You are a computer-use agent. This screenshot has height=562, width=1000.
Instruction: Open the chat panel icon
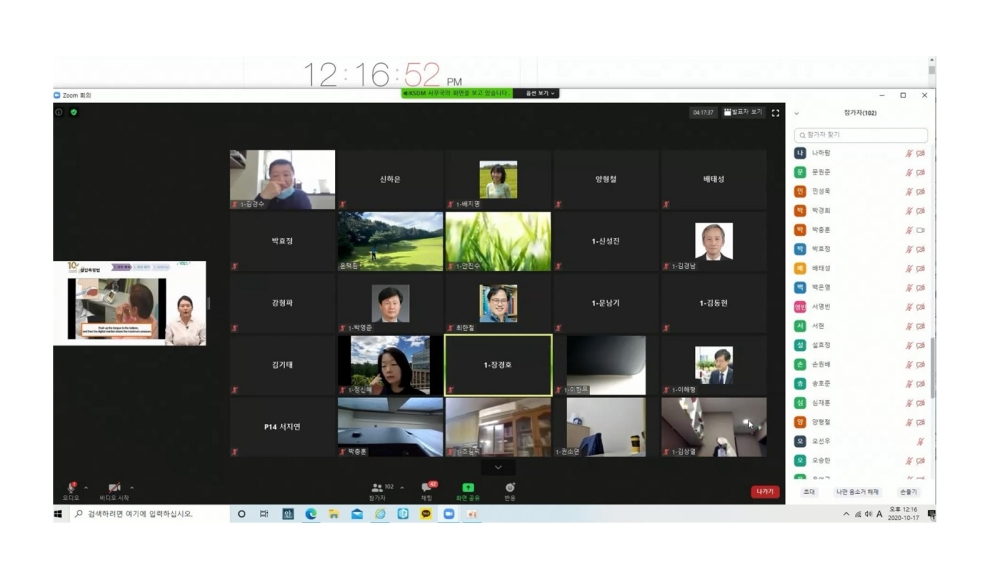tap(427, 489)
